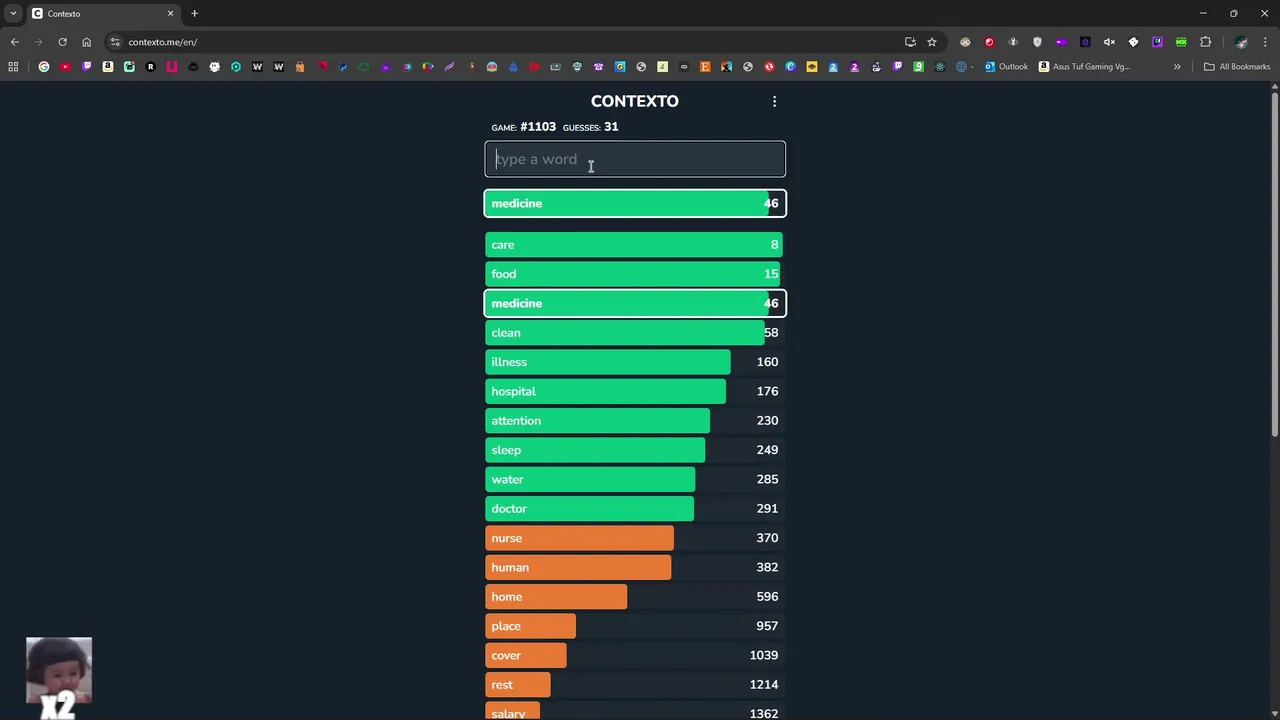Click the white shield extension icon

tap(1037, 42)
